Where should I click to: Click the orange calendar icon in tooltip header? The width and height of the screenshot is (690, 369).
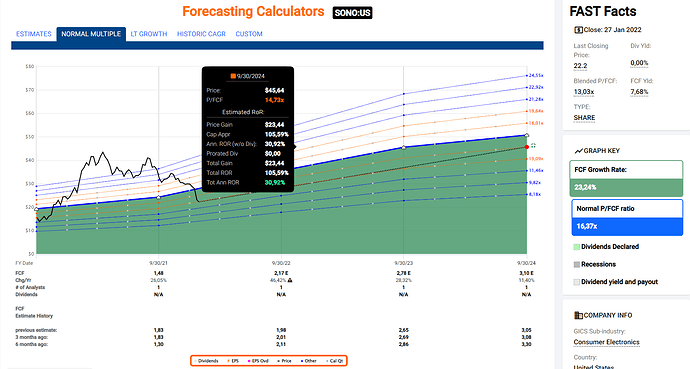[x=233, y=76]
